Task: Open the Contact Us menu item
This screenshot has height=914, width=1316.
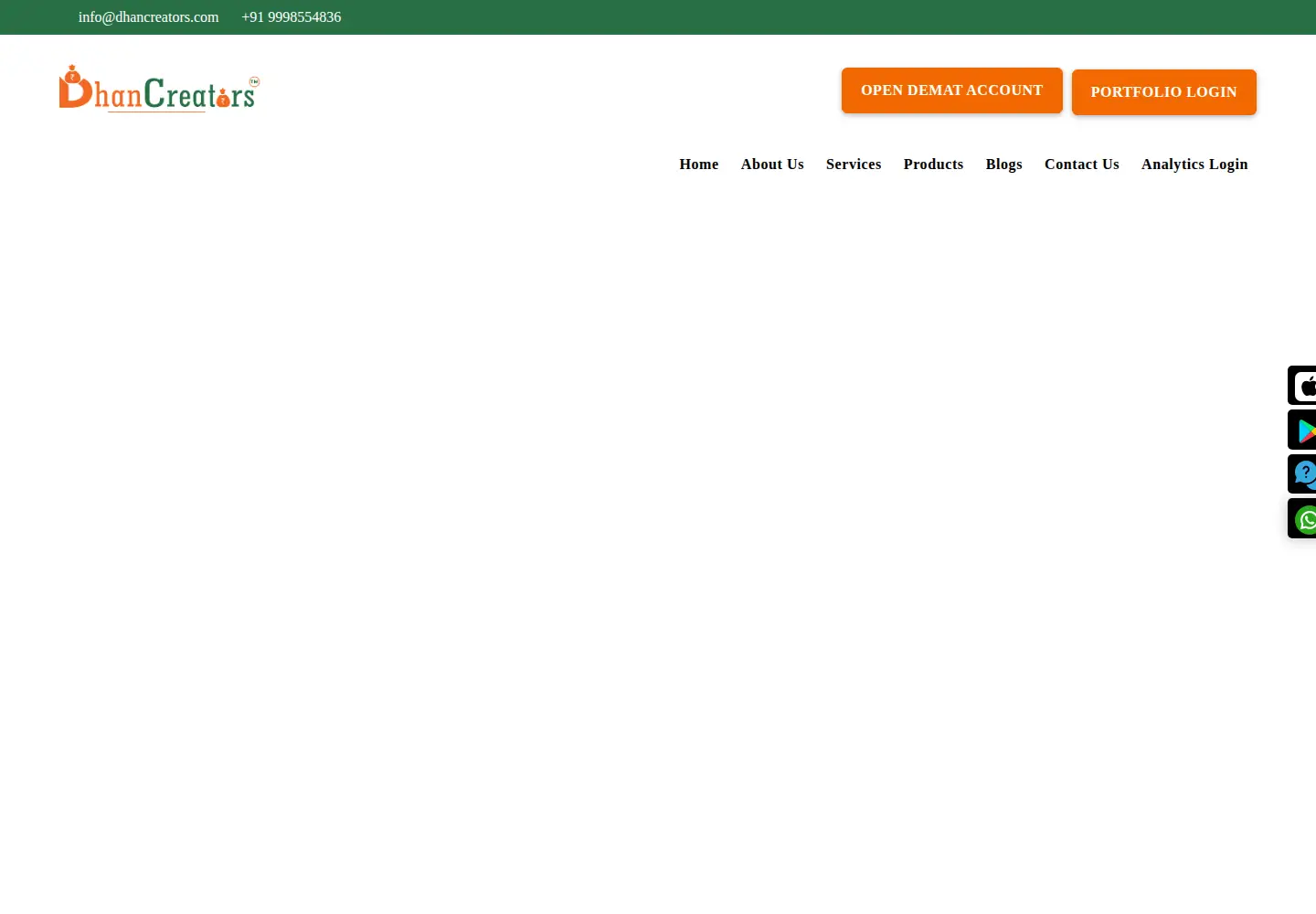Action: coord(1081,165)
